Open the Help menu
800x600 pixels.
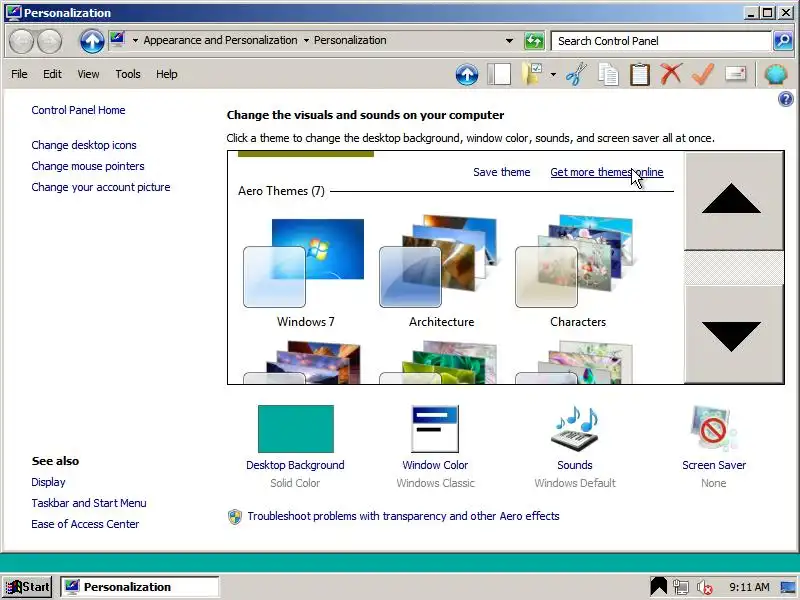[167, 74]
